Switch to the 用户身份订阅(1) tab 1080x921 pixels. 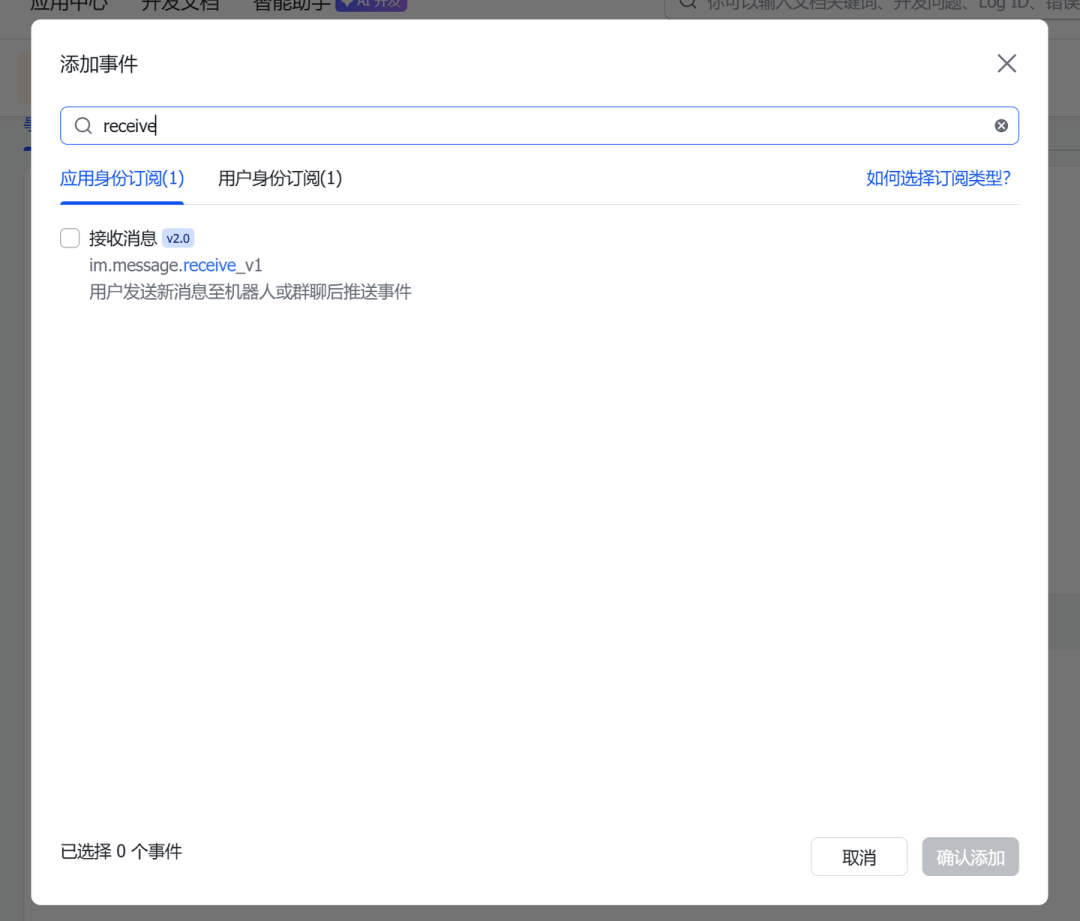pyautogui.click(x=279, y=178)
